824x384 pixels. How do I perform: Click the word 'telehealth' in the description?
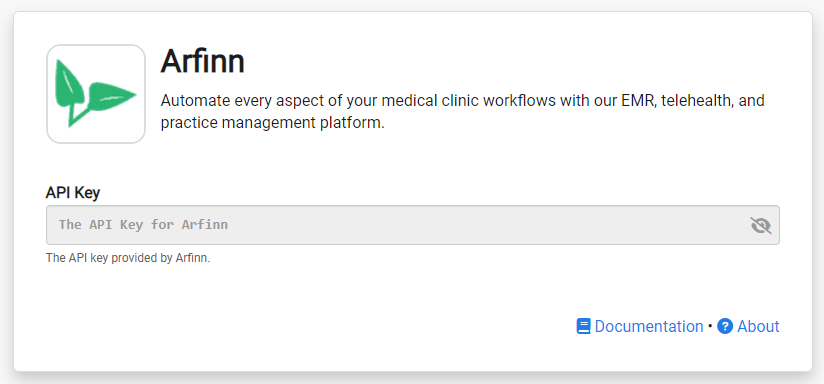click(x=696, y=100)
